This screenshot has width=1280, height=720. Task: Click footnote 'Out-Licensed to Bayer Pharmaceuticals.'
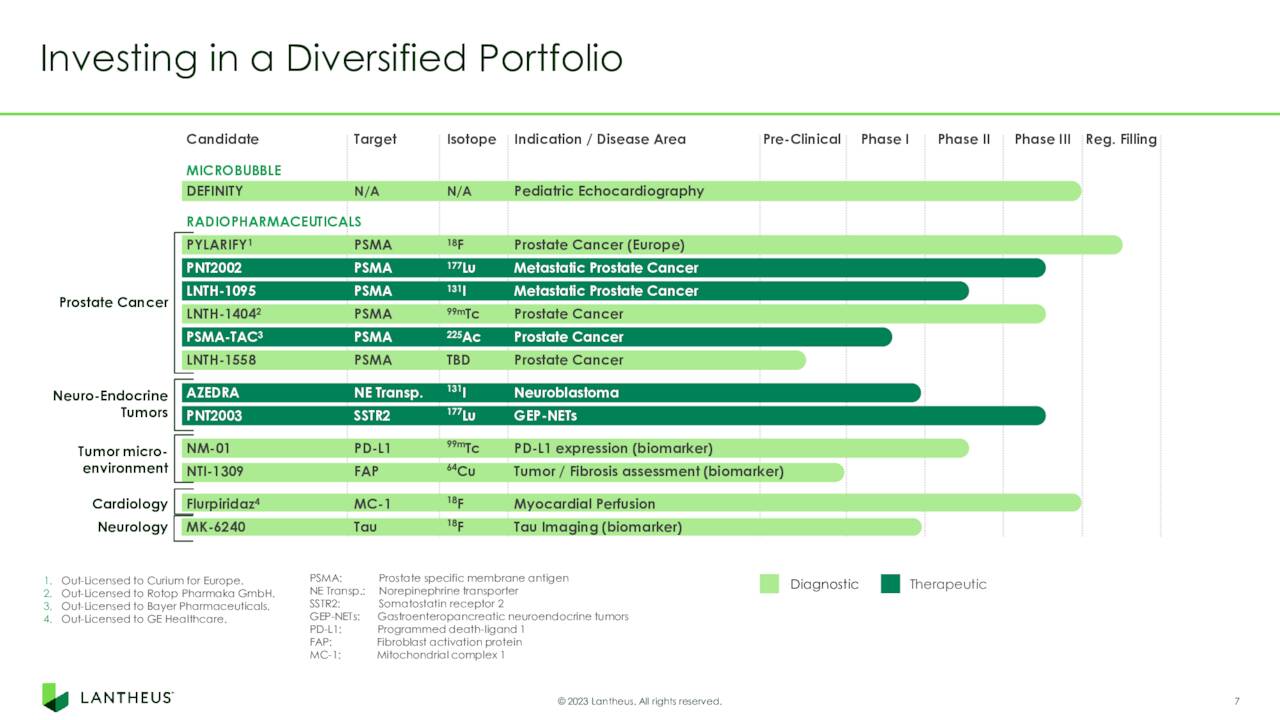point(166,606)
